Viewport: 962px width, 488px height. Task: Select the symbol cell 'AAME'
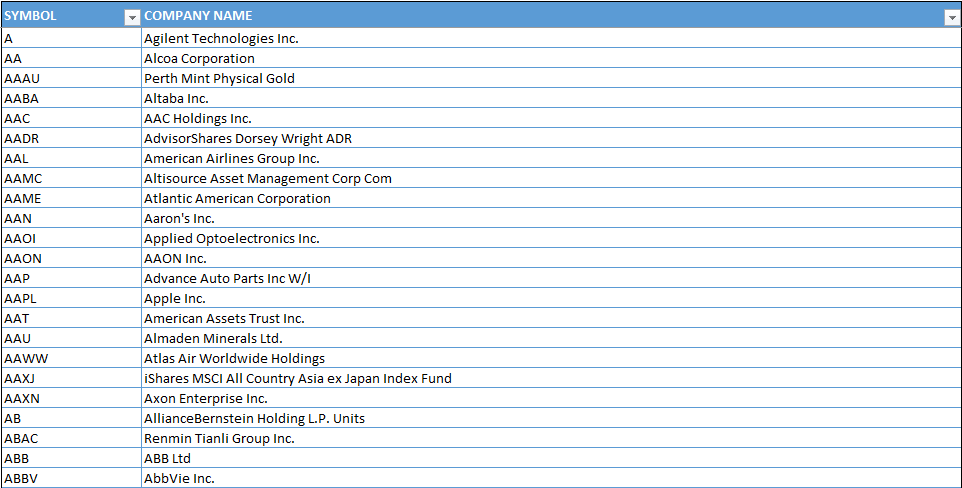coord(71,198)
